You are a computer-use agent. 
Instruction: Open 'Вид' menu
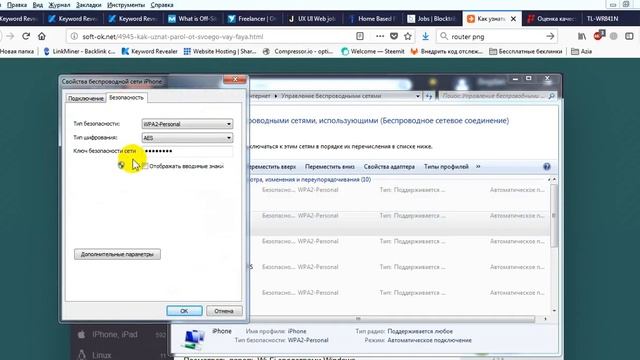[x=38, y=5]
